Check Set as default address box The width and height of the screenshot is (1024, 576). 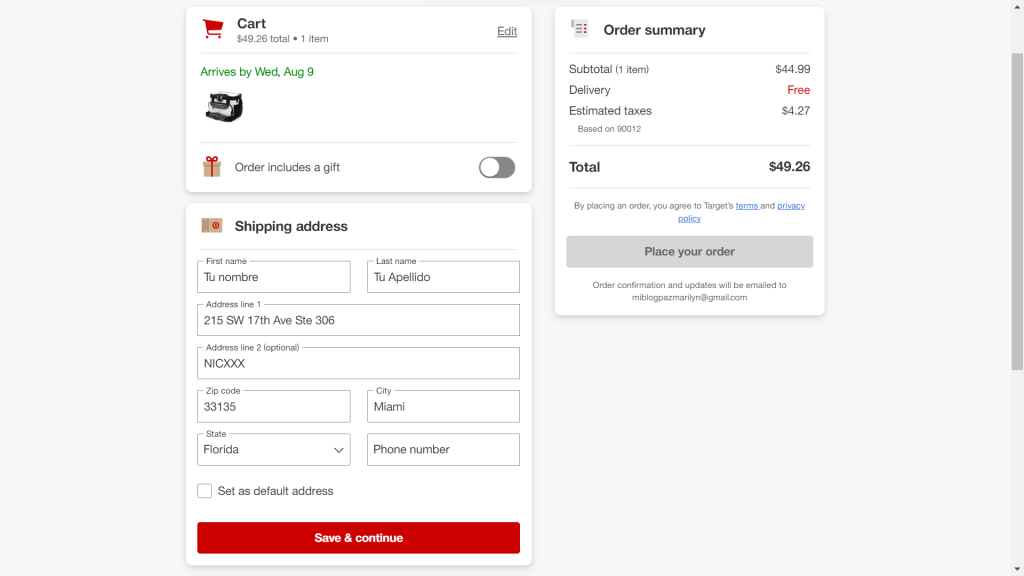pos(204,490)
